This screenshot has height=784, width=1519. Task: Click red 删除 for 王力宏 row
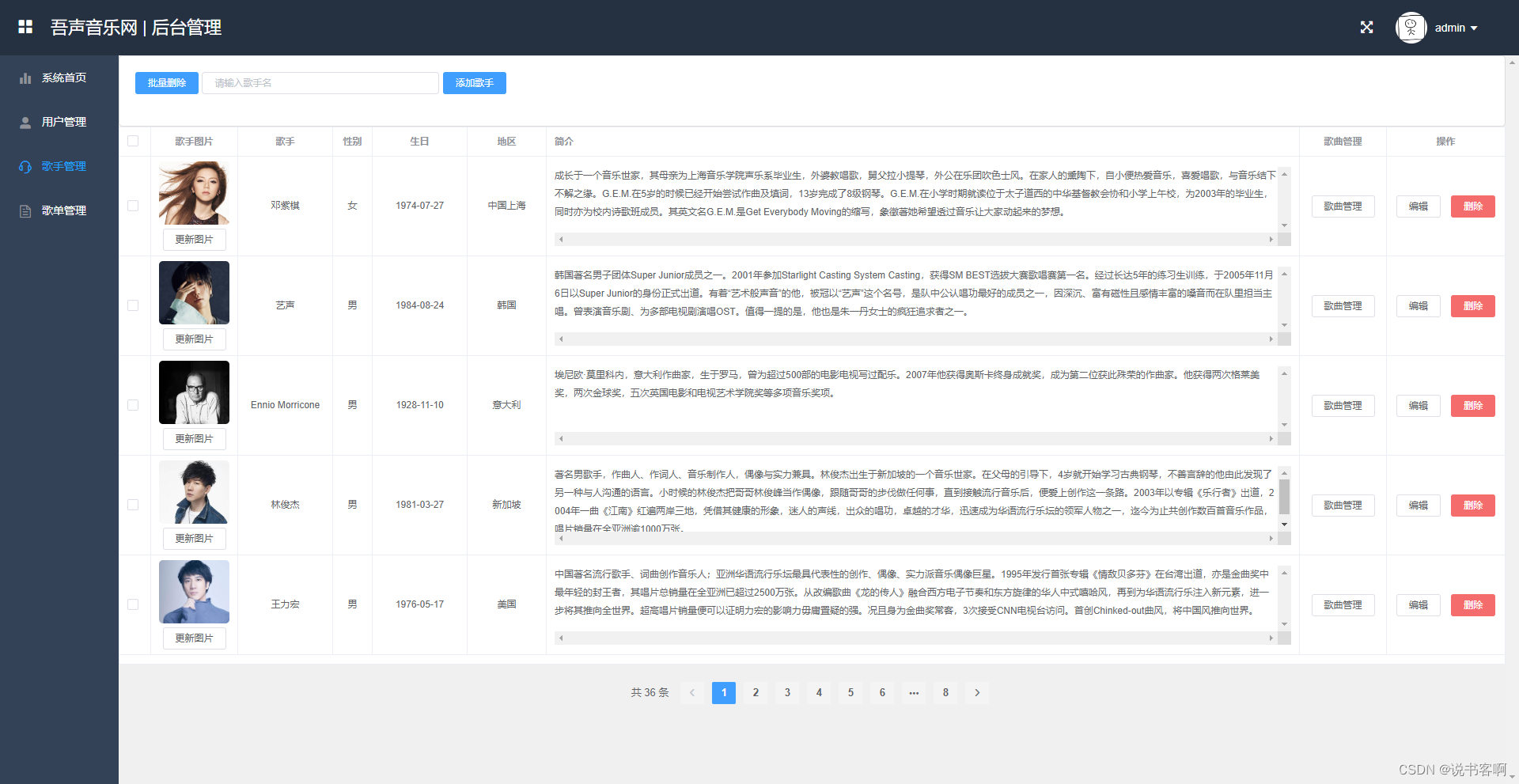coord(1473,605)
